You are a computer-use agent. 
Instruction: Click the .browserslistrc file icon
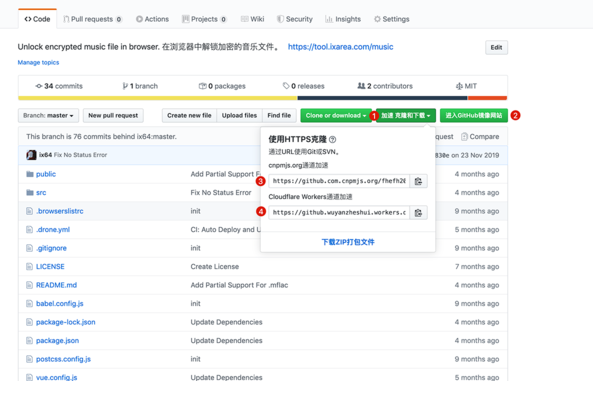click(29, 211)
